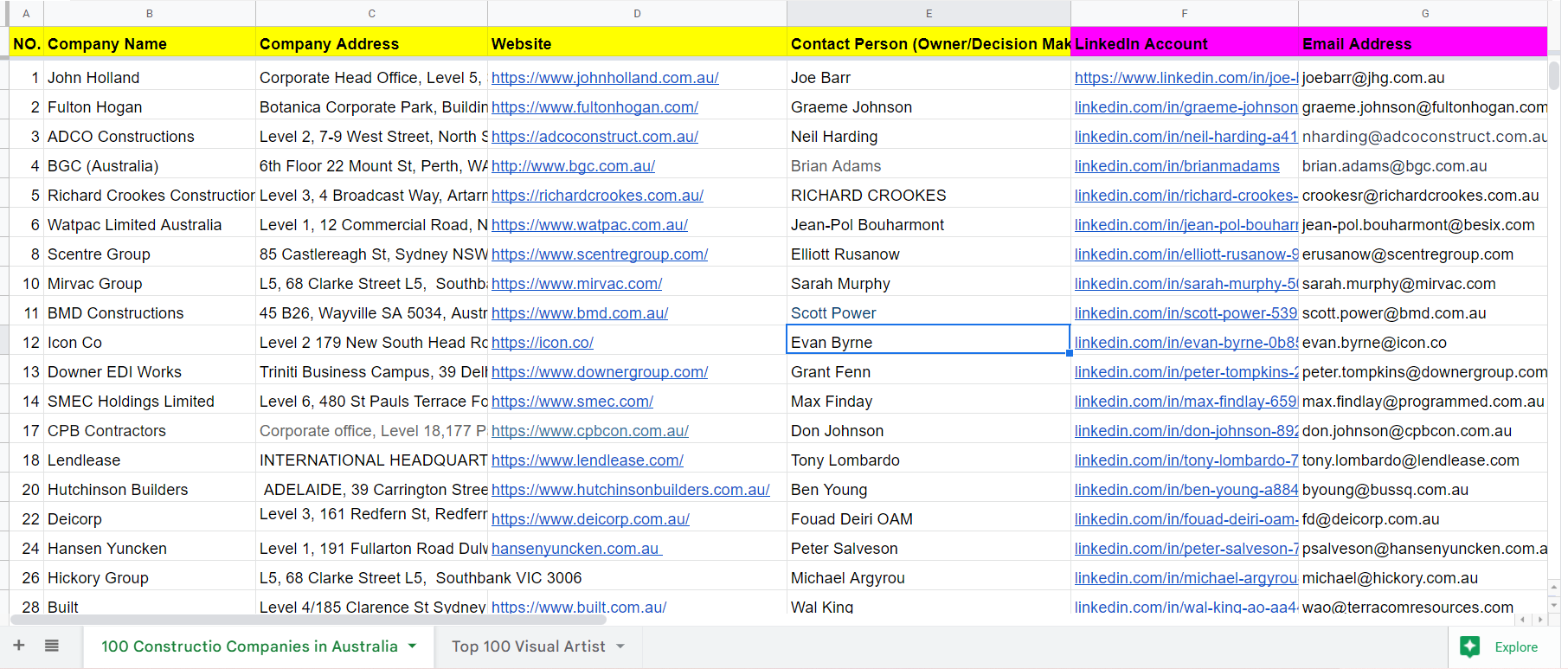Open the all sheets list icon
Image resolution: width=1568 pixels, height=669 pixels.
click(52, 646)
